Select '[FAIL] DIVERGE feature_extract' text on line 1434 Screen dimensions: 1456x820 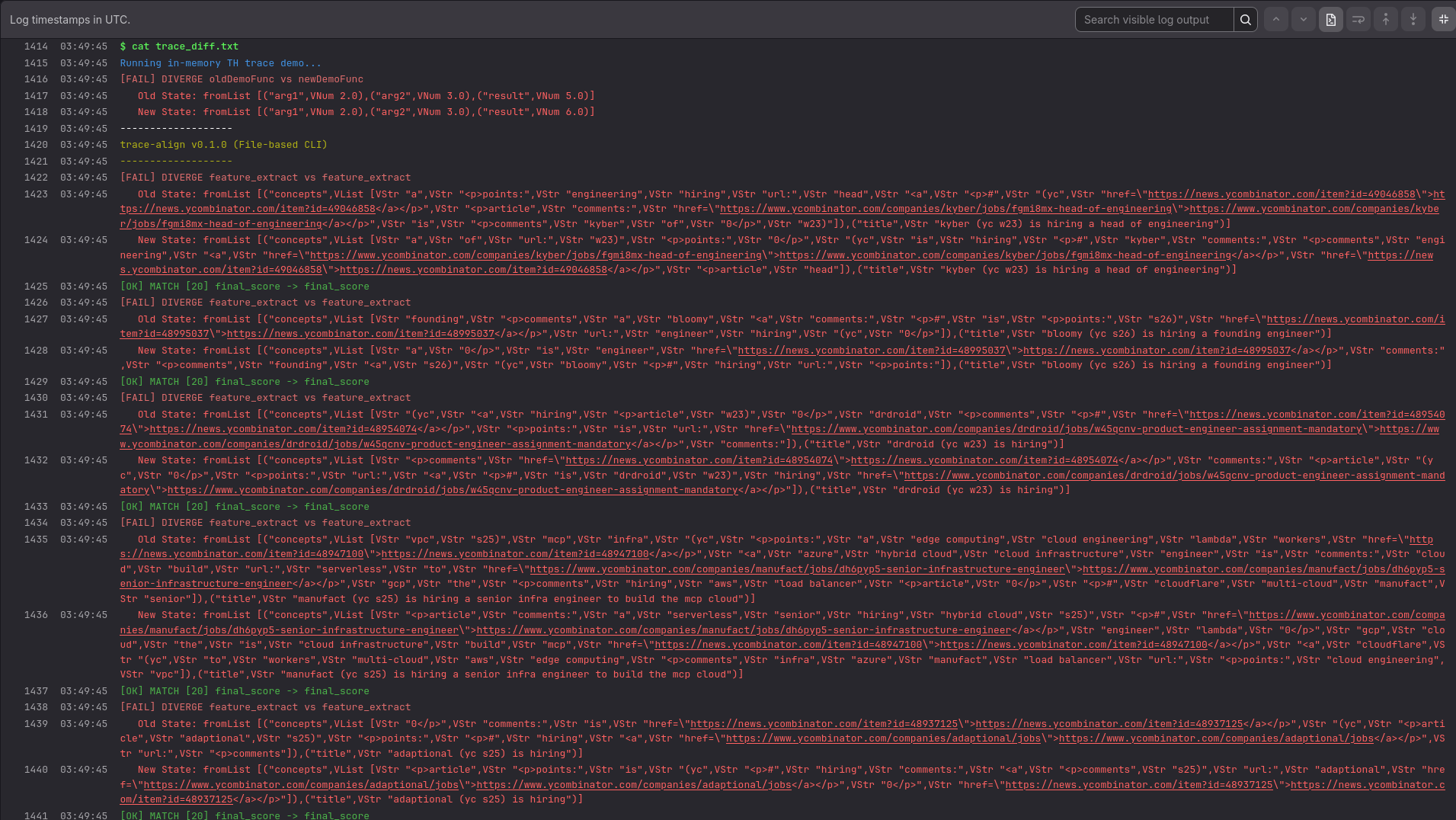point(209,523)
